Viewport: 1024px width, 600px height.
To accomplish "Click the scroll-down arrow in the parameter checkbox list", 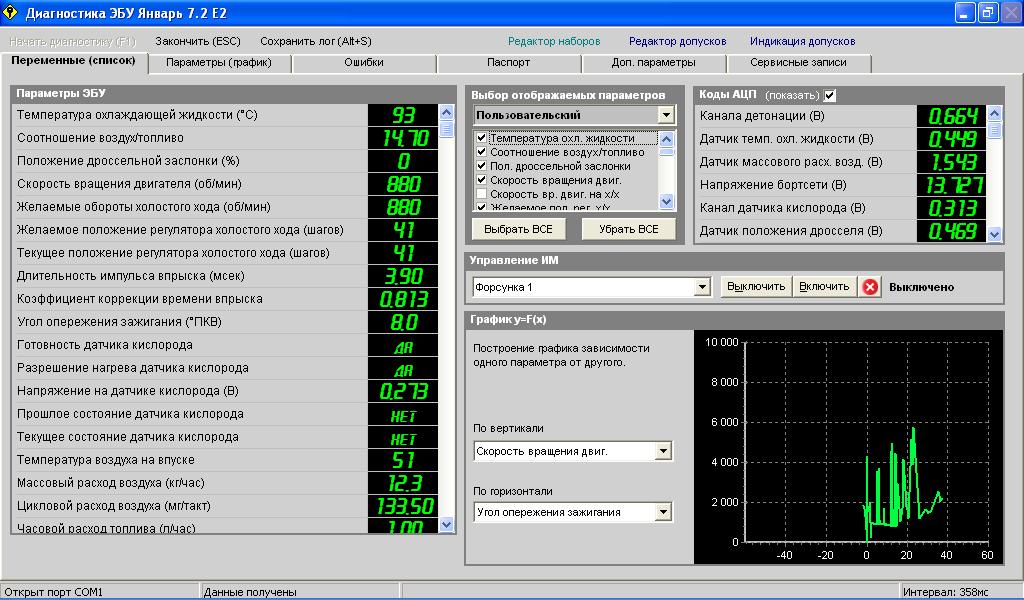I will tap(667, 202).
